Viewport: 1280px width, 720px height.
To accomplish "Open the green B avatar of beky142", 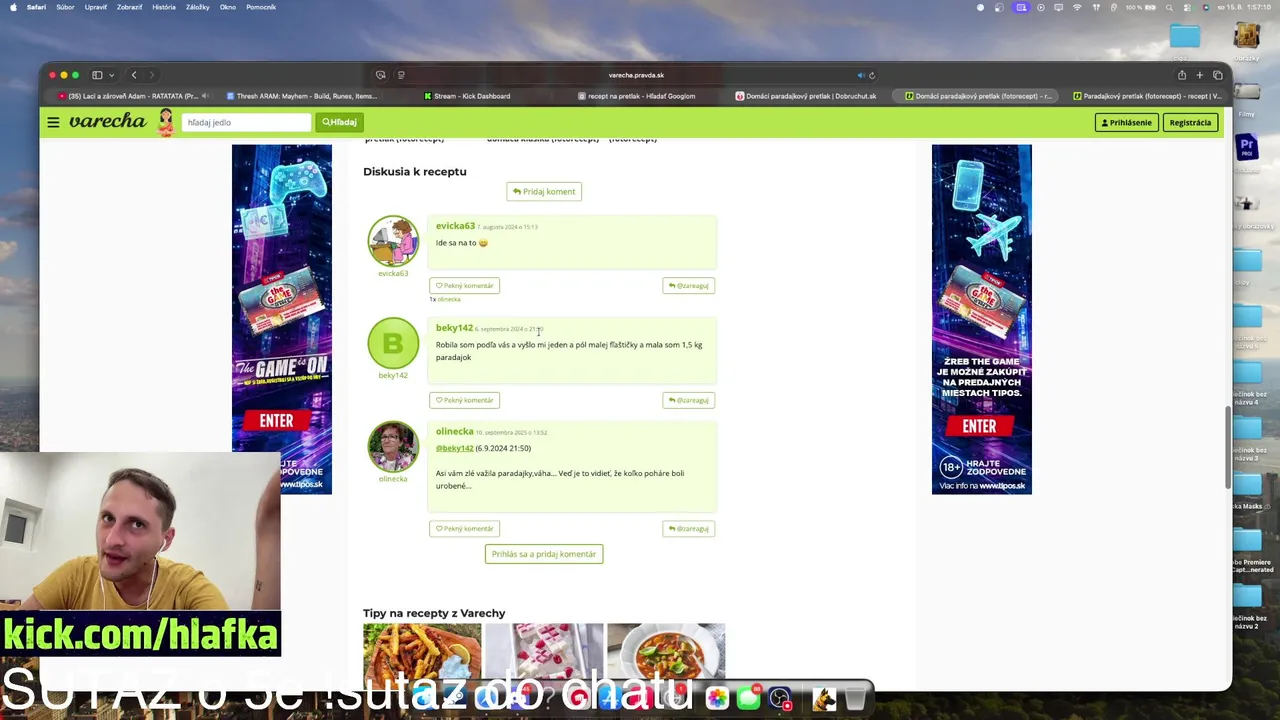I will click(x=393, y=343).
